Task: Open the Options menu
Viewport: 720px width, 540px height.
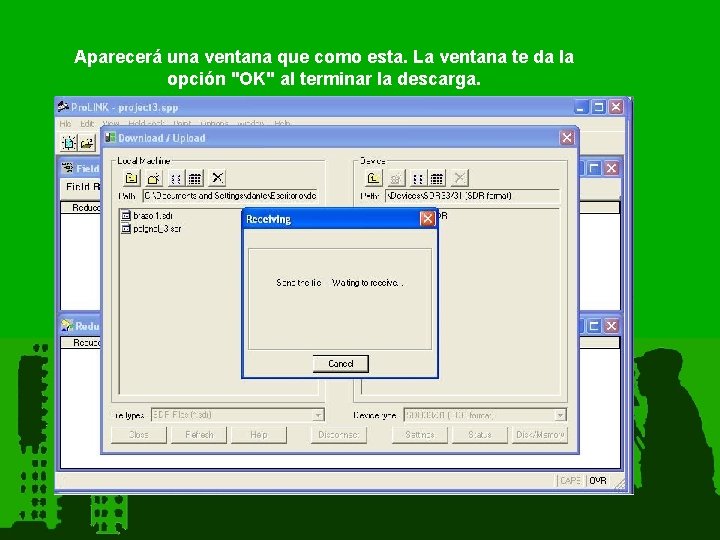Action: coord(214,124)
